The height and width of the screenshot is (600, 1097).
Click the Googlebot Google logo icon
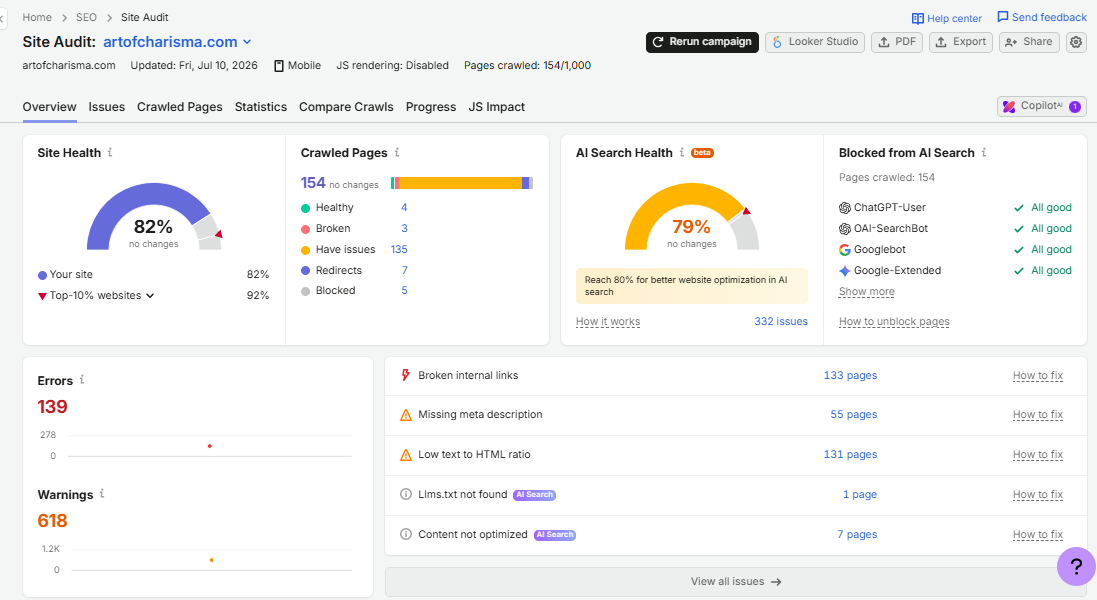tap(844, 250)
